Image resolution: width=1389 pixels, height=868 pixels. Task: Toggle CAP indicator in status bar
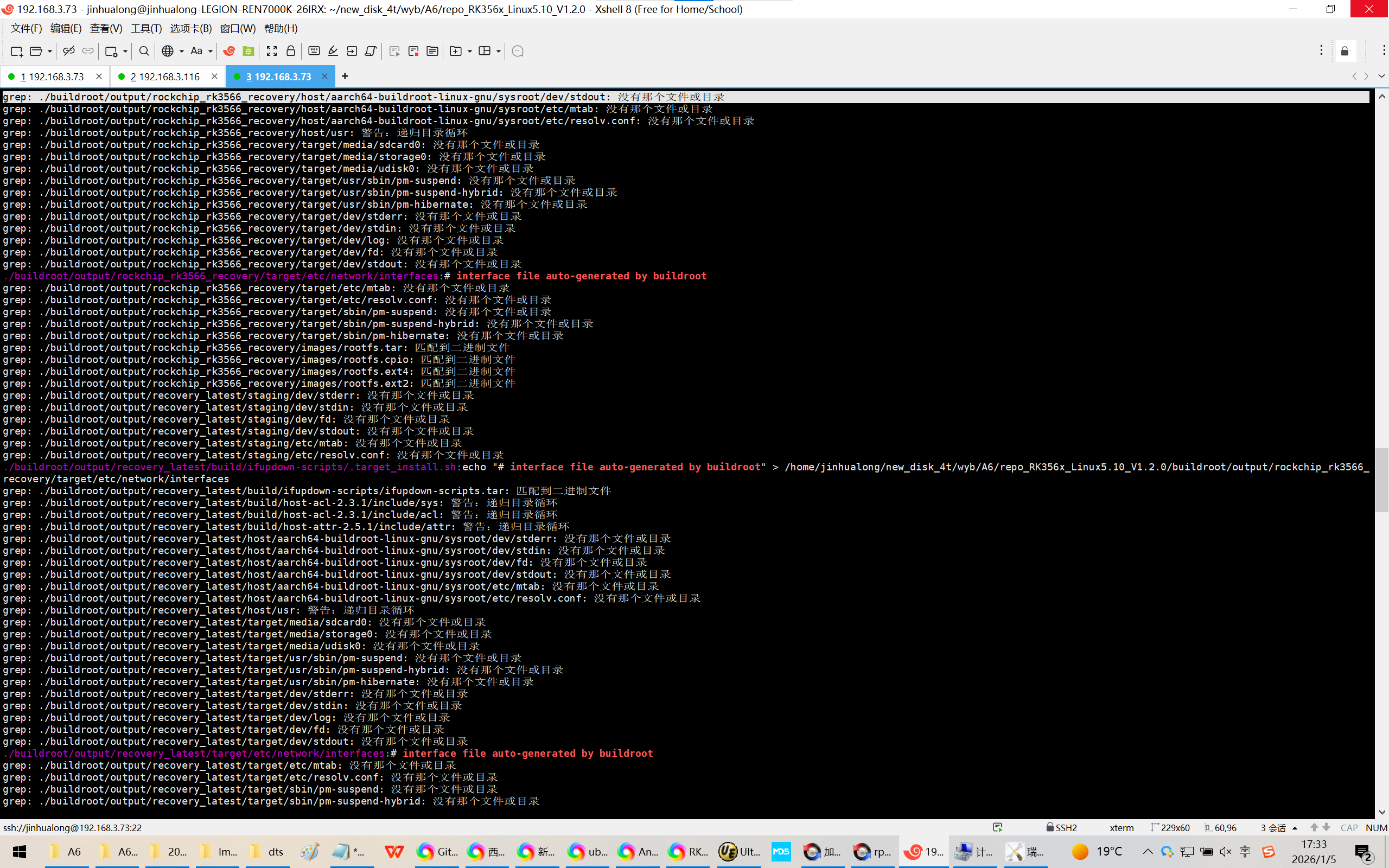point(1349,827)
